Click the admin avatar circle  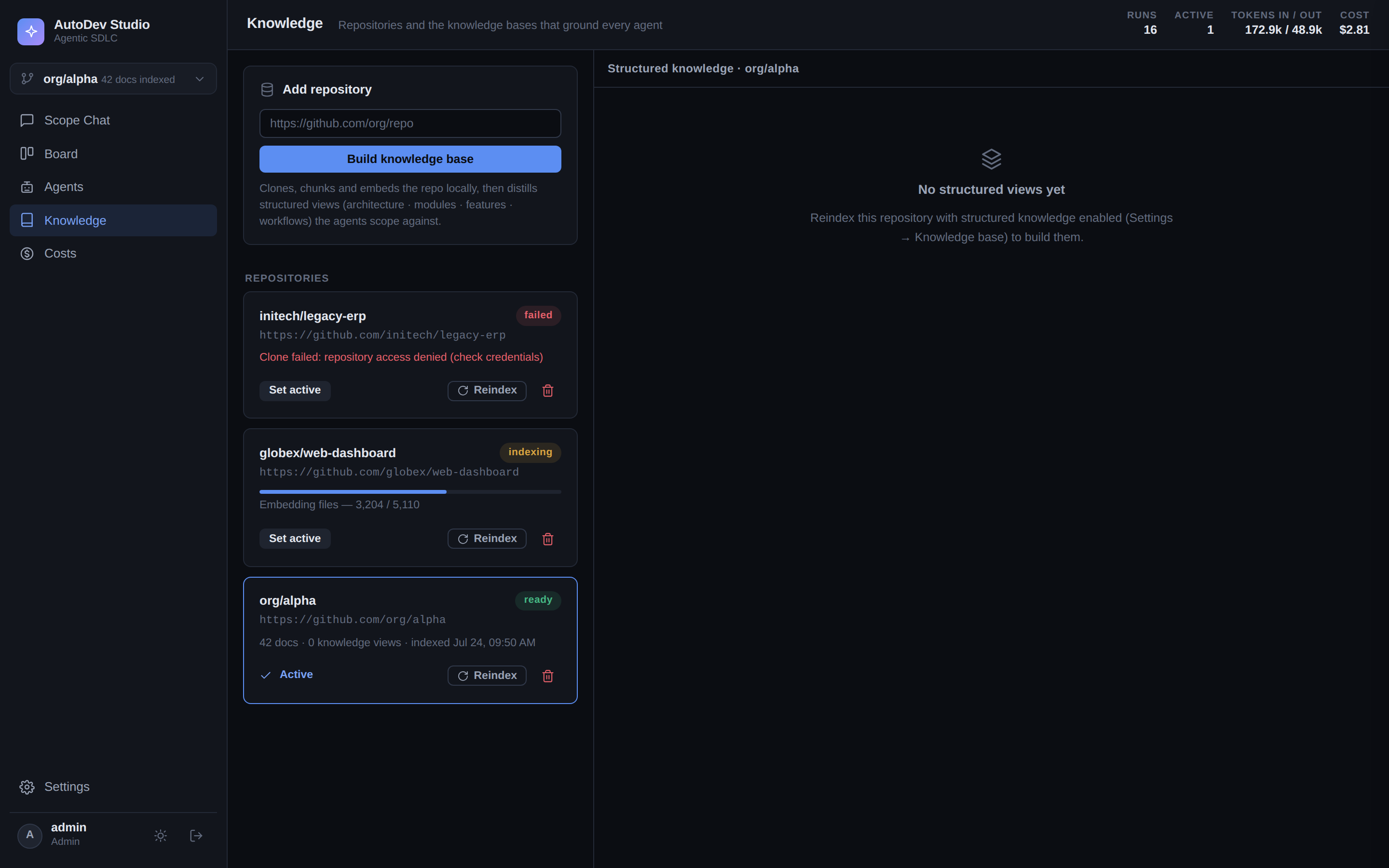tap(30, 836)
